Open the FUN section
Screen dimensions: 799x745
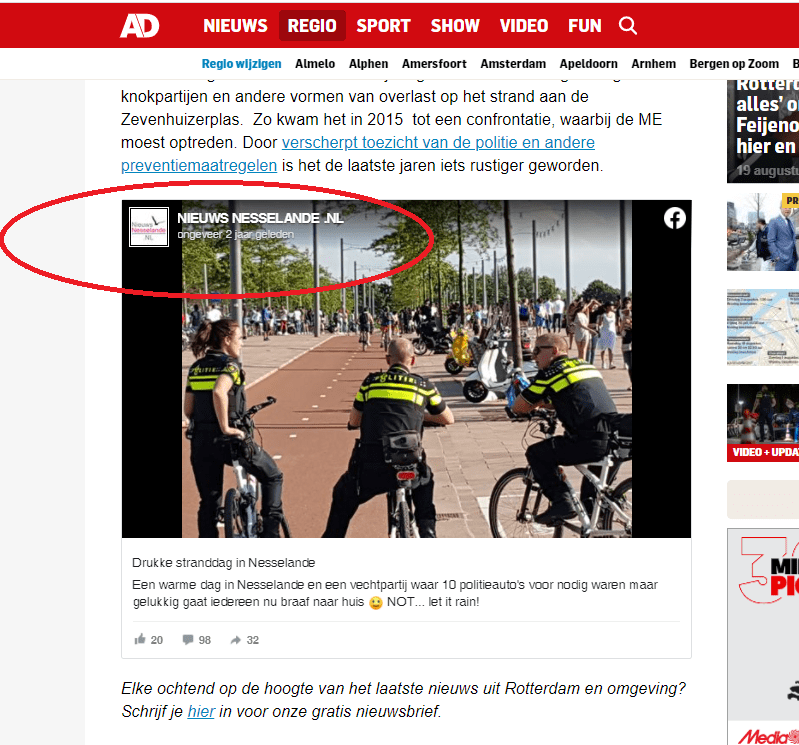584,25
